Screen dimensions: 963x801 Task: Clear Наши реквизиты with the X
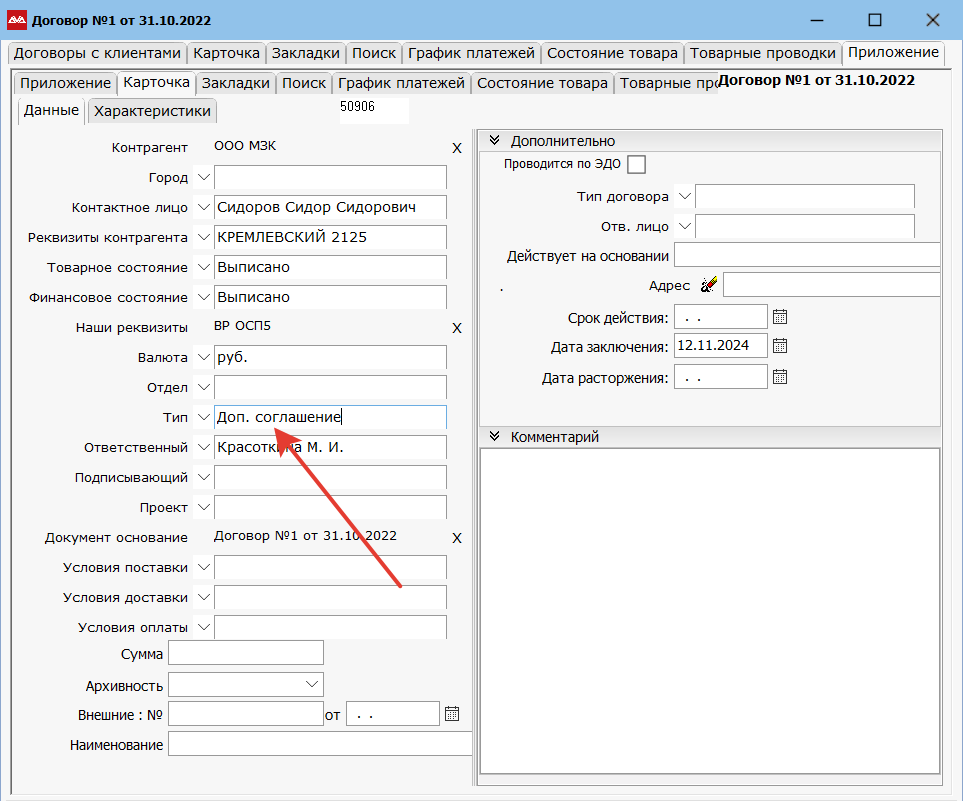click(x=457, y=328)
